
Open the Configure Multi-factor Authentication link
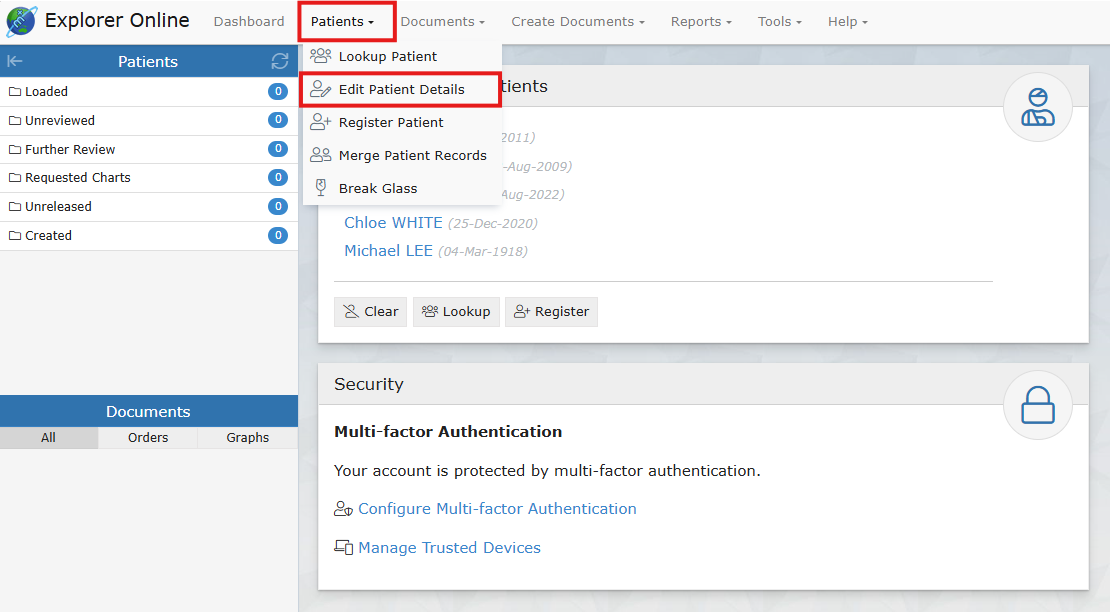pyautogui.click(x=497, y=508)
